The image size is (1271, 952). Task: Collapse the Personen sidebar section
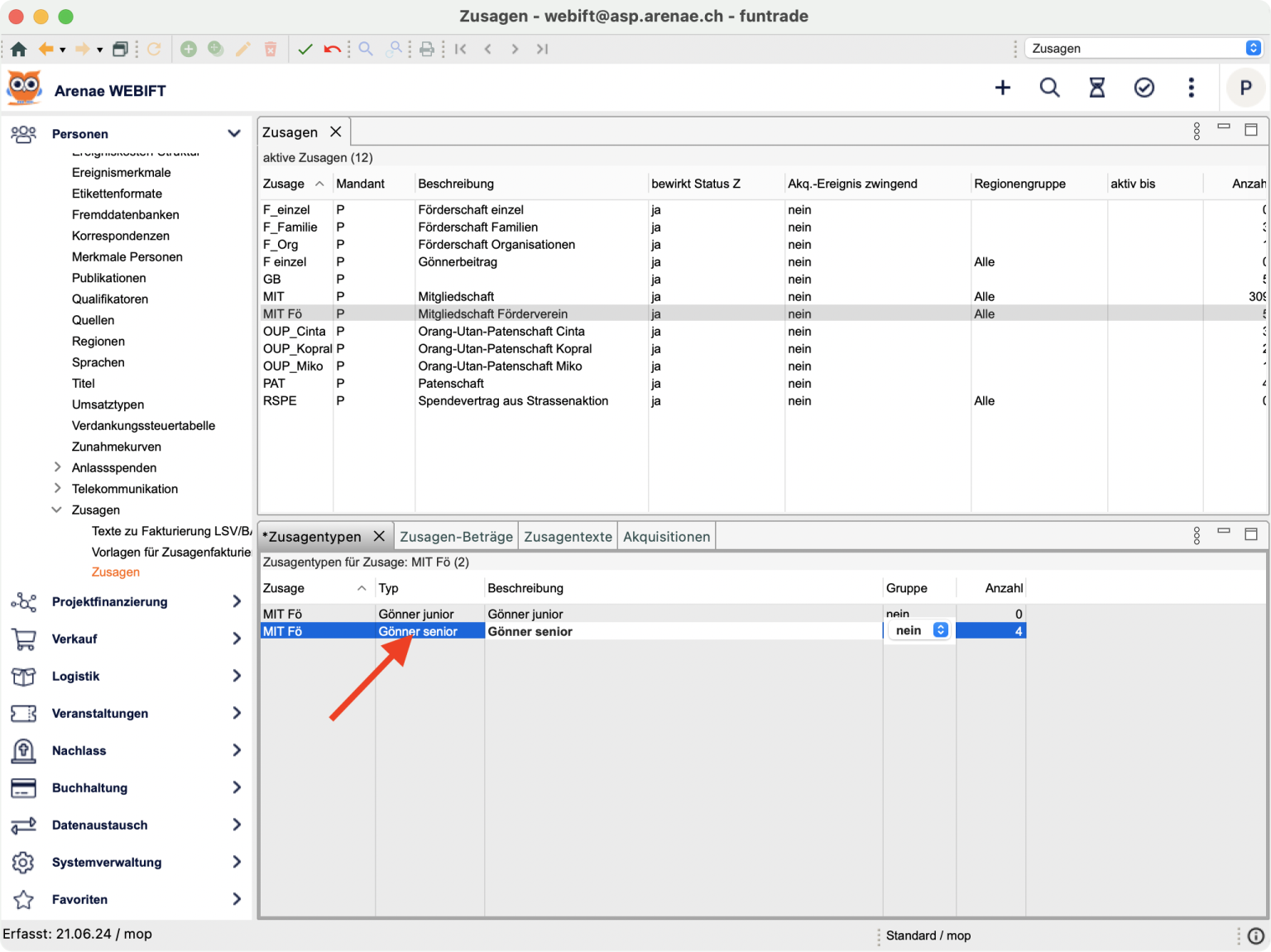point(234,133)
